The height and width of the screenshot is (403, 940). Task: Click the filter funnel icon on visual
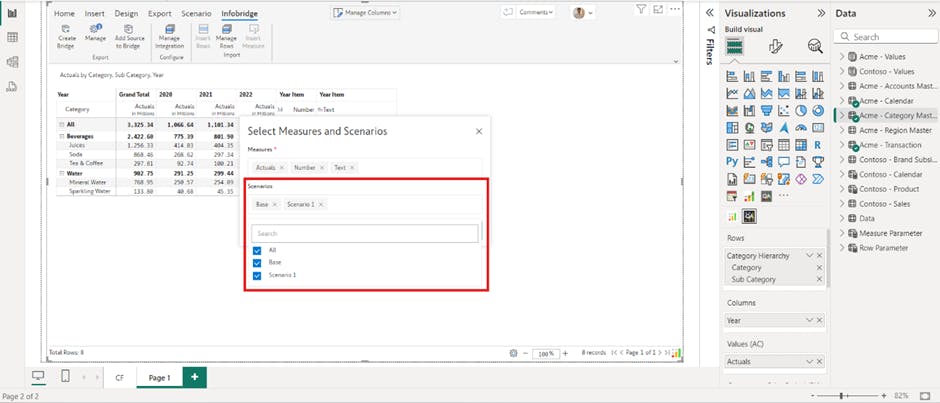coord(641,9)
